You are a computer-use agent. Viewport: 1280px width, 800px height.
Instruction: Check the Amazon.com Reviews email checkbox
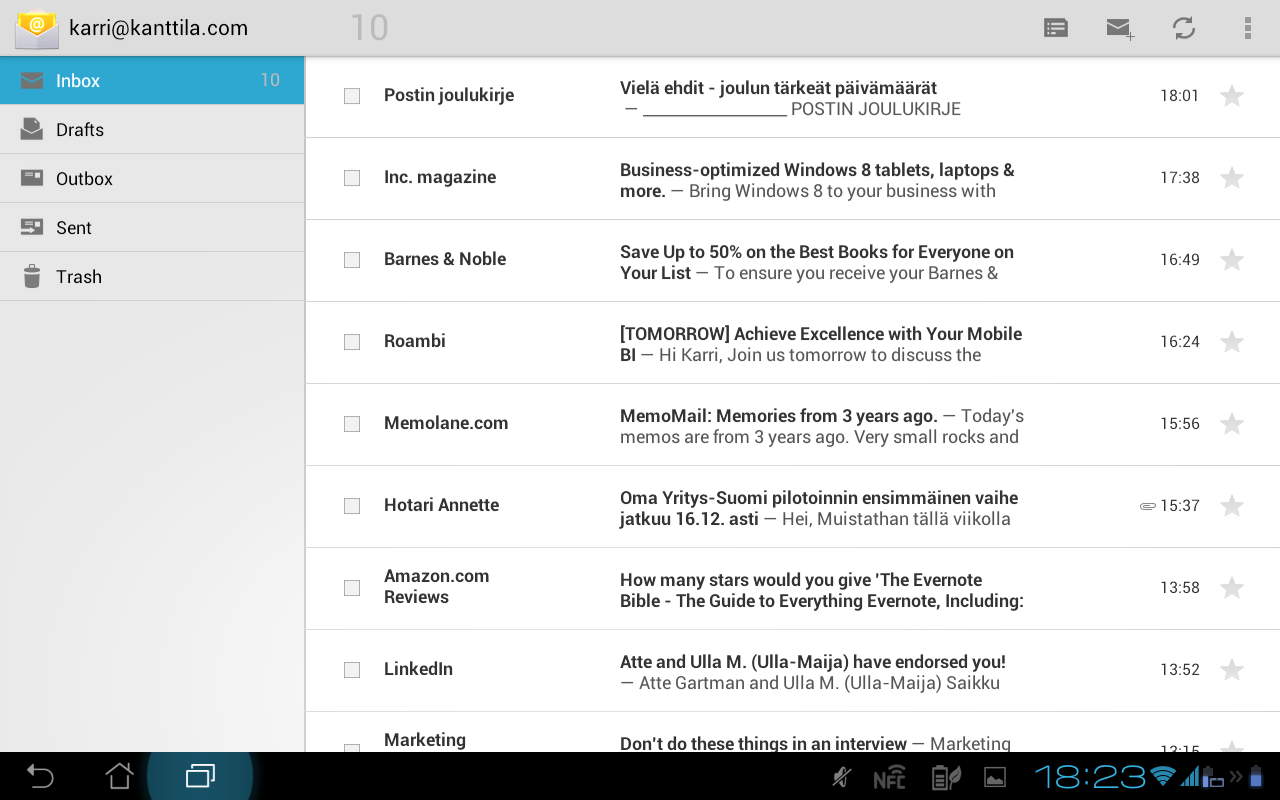[x=352, y=588]
